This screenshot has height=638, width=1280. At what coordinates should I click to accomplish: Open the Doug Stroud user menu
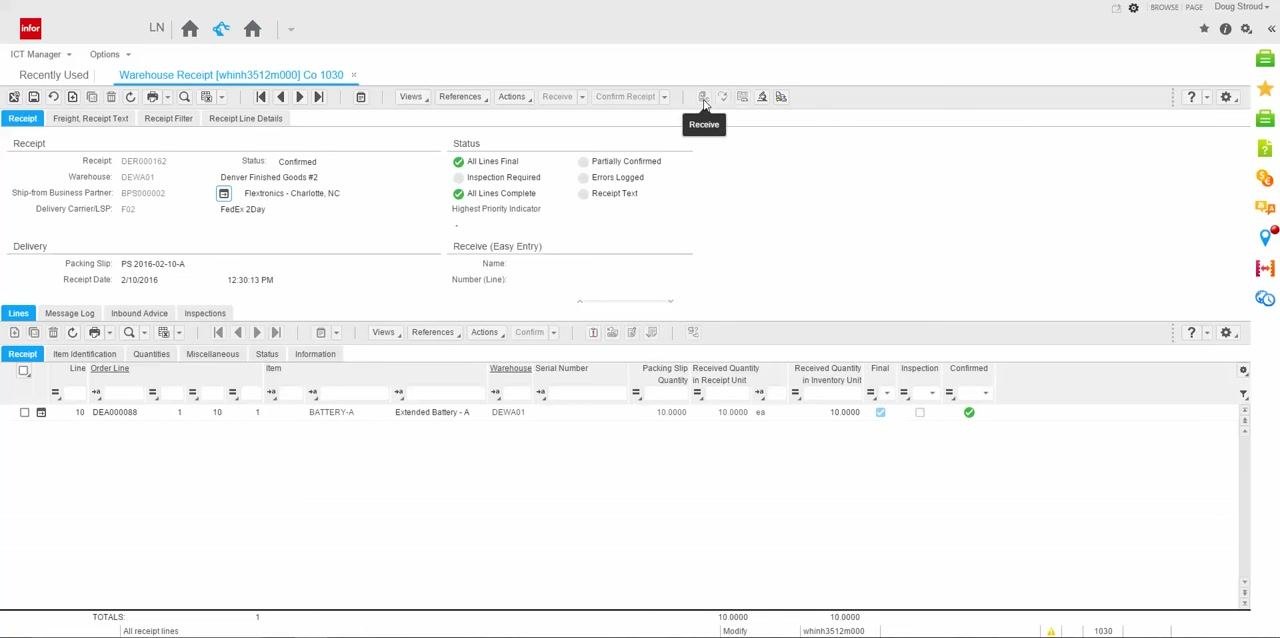pos(1242,7)
